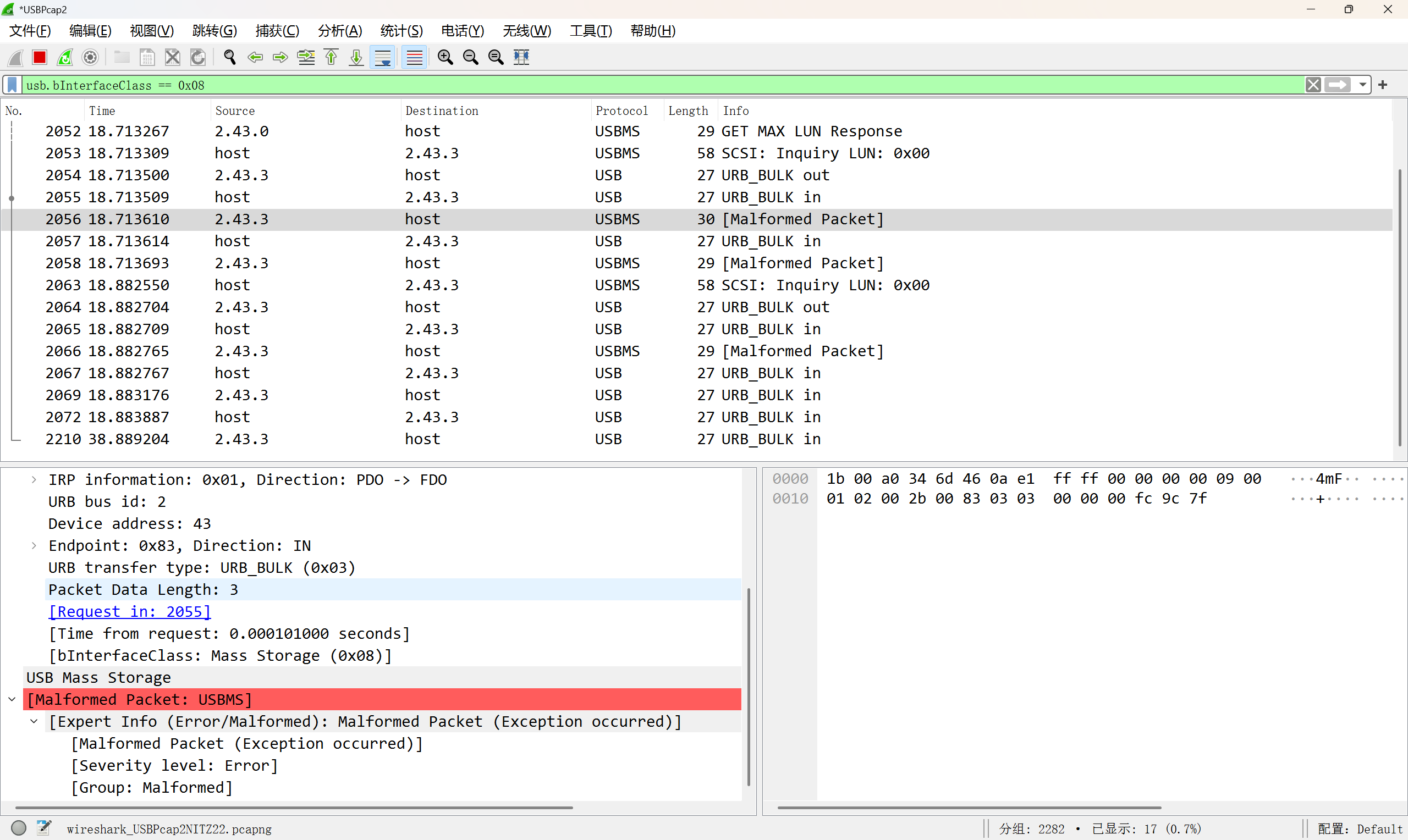Toggle packet list colorization
Viewport: 1408px width, 840px height.
pyautogui.click(x=414, y=57)
